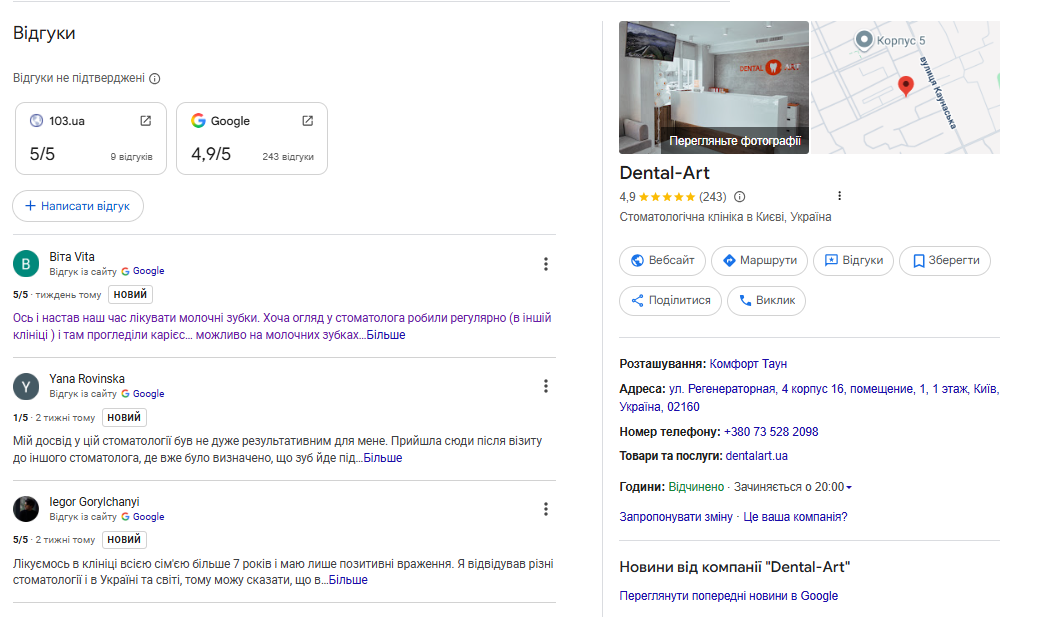Click reviewer name 'Yana Rovinska'
Image resolution: width=1040 pixels, height=617 pixels.
click(x=87, y=379)
